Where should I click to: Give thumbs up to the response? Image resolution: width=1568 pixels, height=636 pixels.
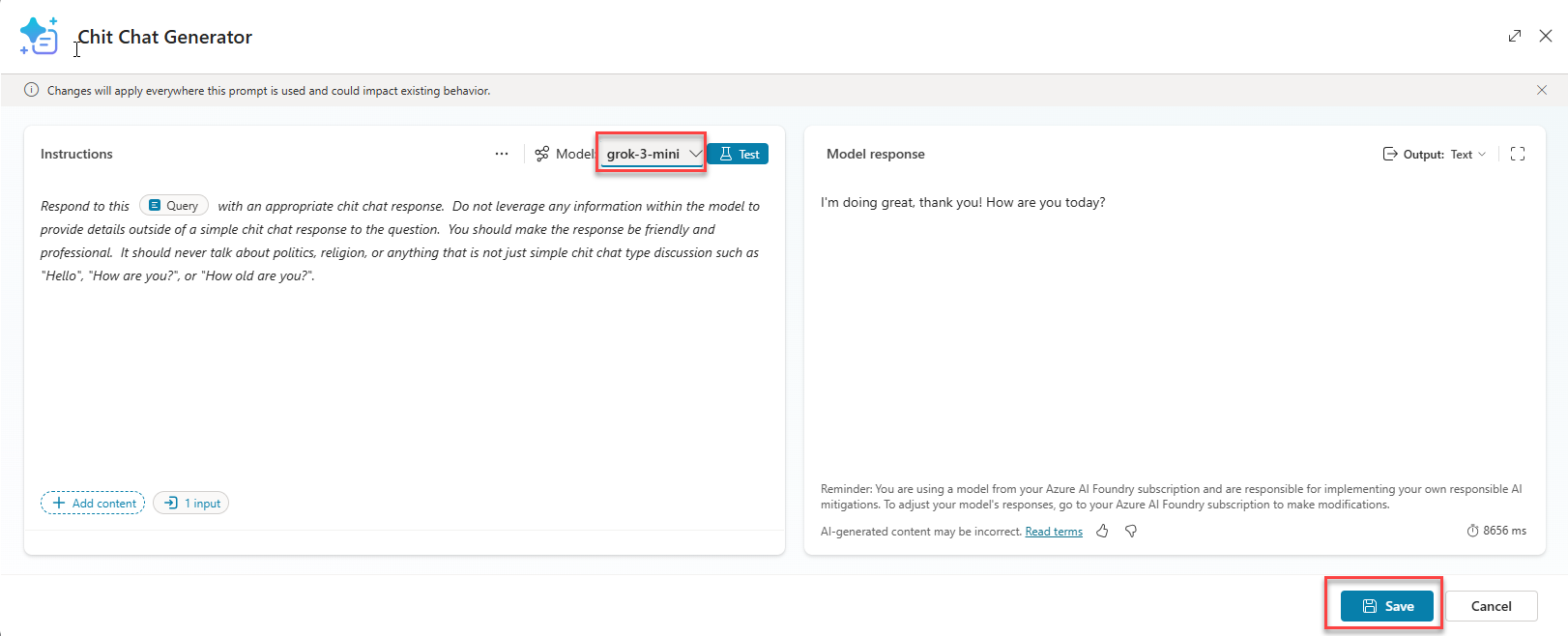(x=1102, y=532)
